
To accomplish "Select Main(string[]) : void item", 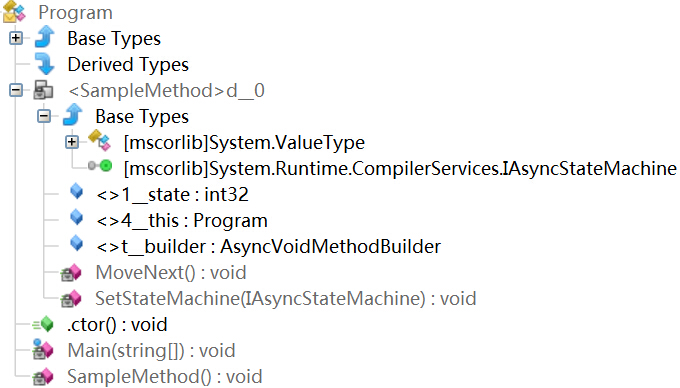I will tap(151, 351).
